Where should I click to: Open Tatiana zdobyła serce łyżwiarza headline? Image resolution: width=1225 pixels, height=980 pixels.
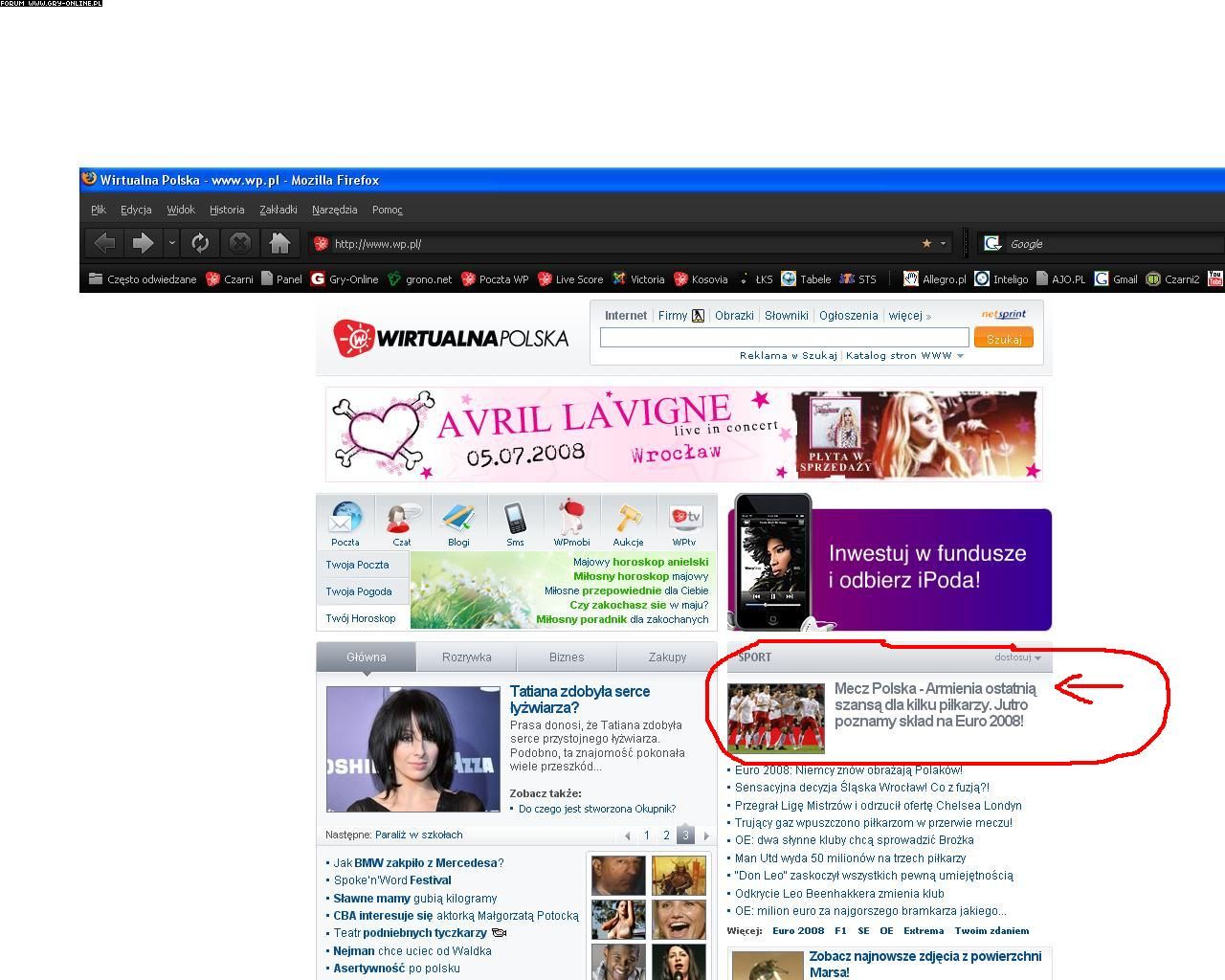579,700
